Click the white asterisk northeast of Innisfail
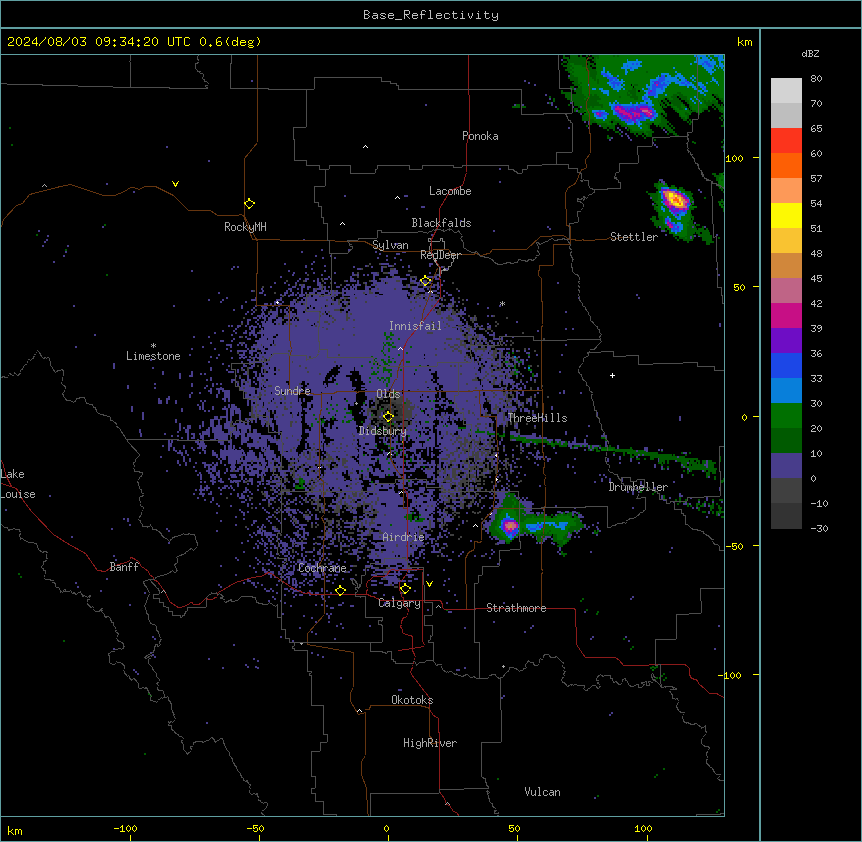Screen dimensions: 862x842 coord(502,304)
